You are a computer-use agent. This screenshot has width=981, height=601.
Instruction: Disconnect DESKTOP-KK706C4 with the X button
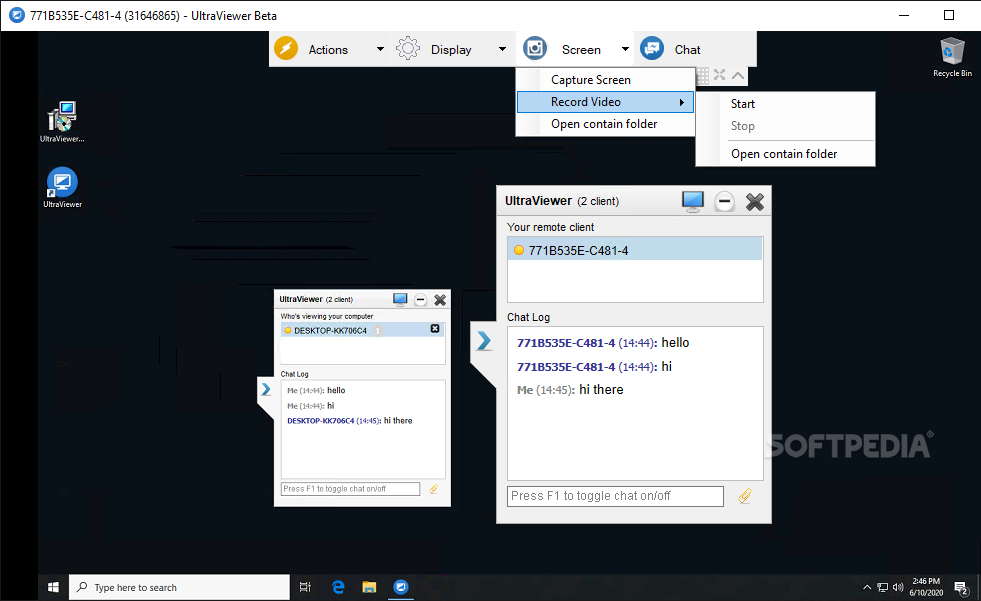[x=435, y=328]
